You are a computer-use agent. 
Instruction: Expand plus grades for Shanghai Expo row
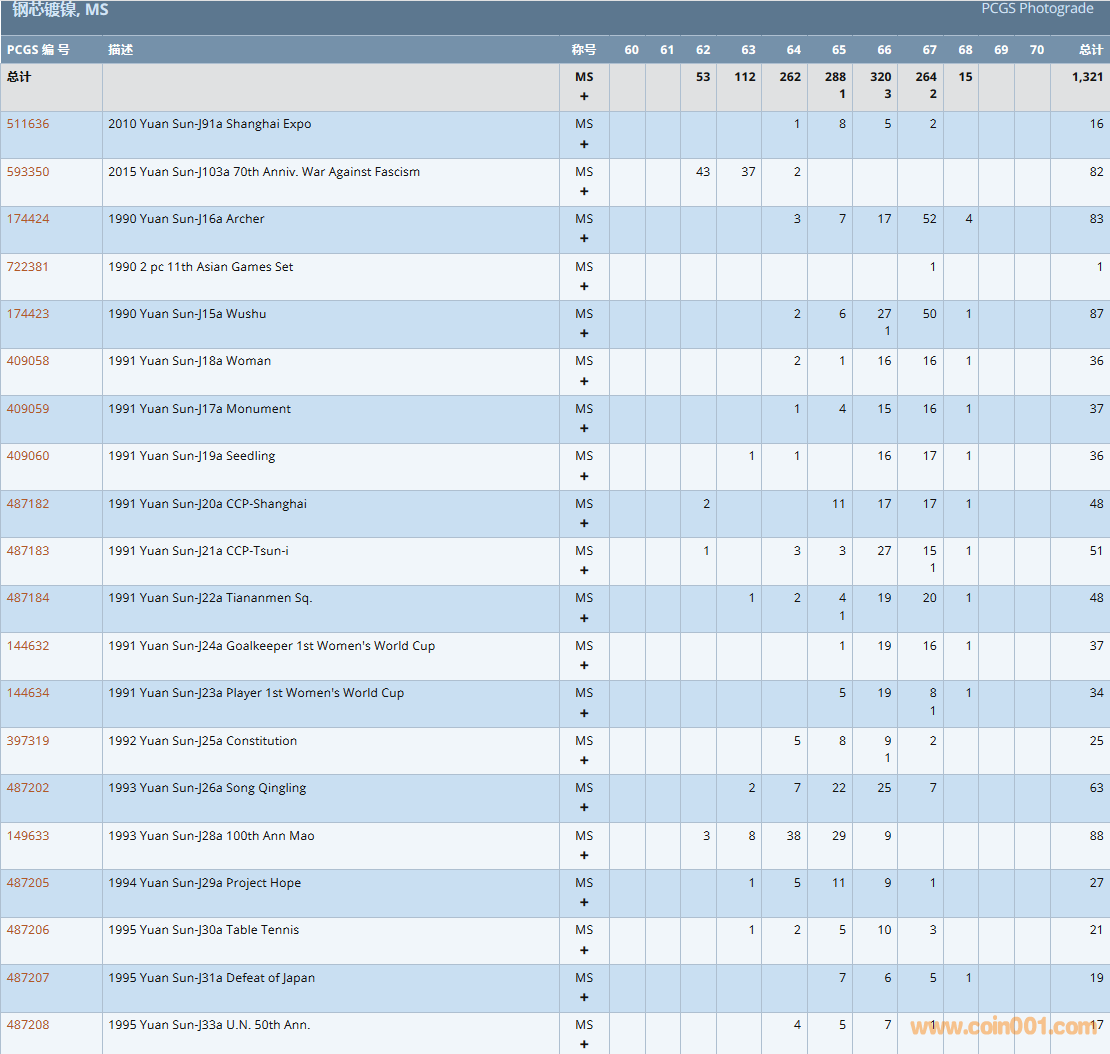pyautogui.click(x=584, y=144)
